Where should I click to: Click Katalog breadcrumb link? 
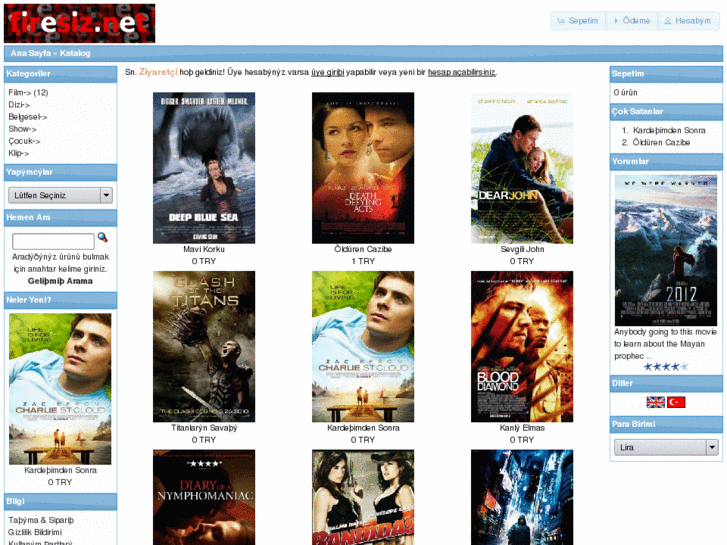click(x=75, y=53)
